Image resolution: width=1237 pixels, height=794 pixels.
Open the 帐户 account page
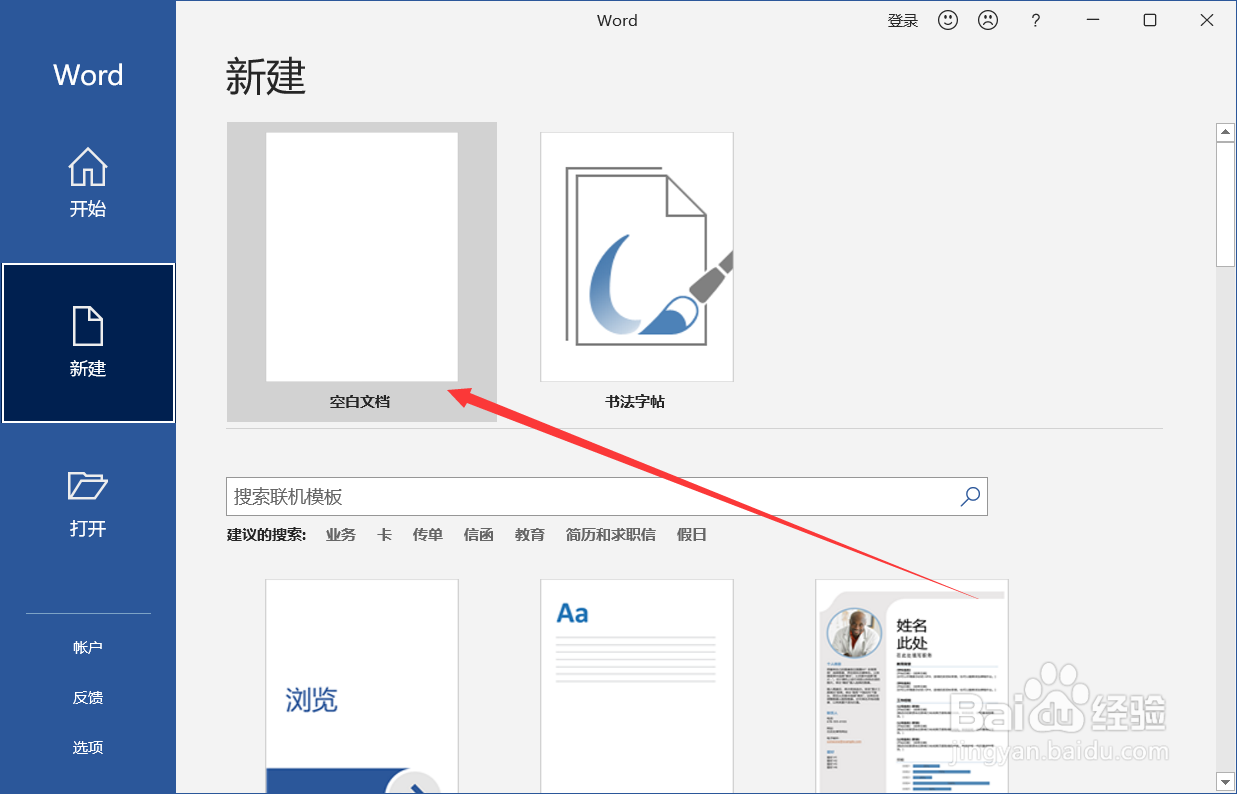point(88,647)
